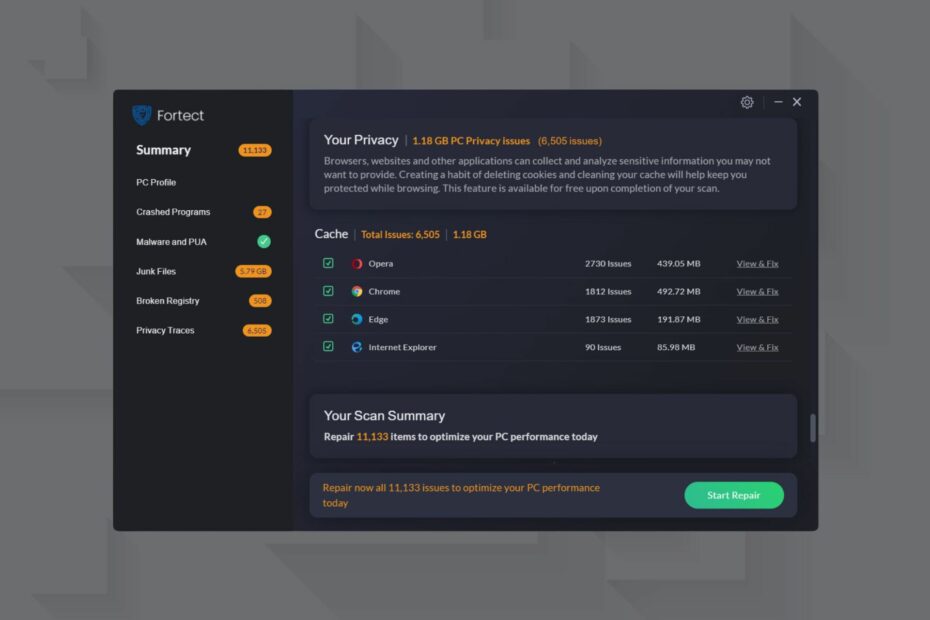
Task: Click the "Your Scan Summary" heading
Action: click(384, 416)
